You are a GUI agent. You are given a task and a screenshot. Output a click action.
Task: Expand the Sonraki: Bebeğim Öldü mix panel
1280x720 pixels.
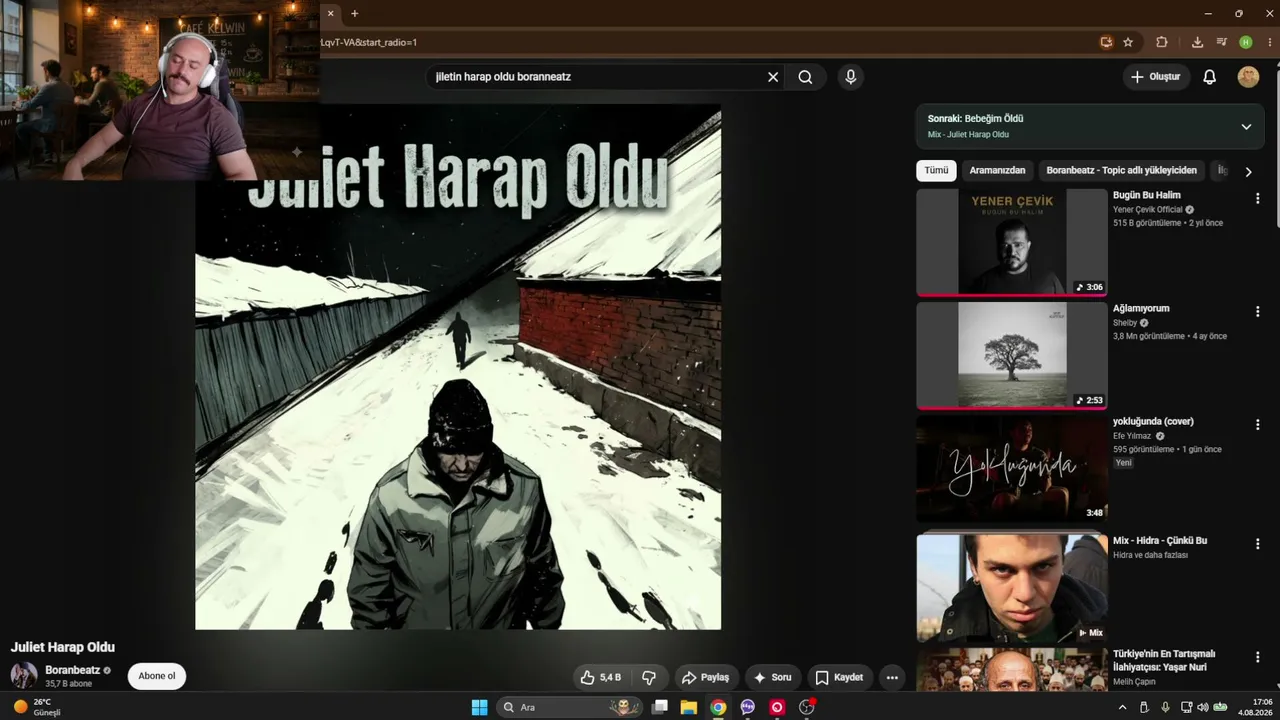click(x=1246, y=126)
